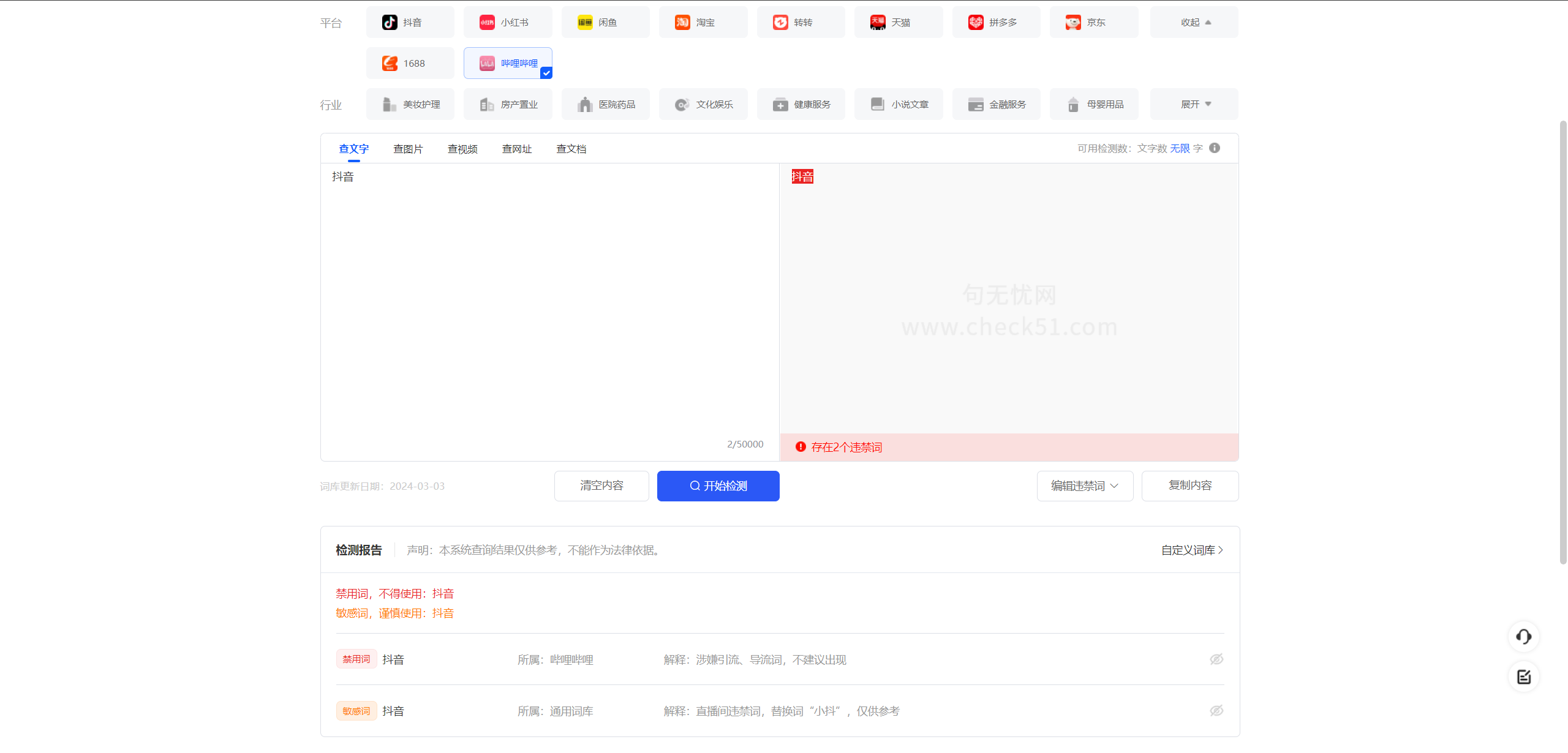Choose the 医院药品 industry
Screen dimensions: 1568x753
(x=606, y=104)
